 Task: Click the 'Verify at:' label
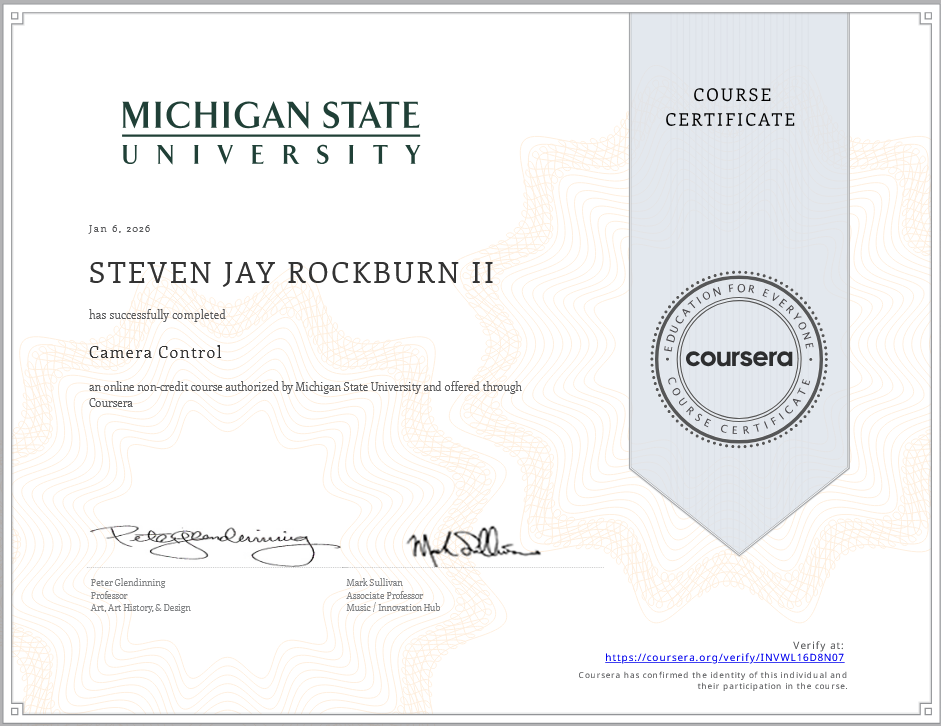pos(818,646)
